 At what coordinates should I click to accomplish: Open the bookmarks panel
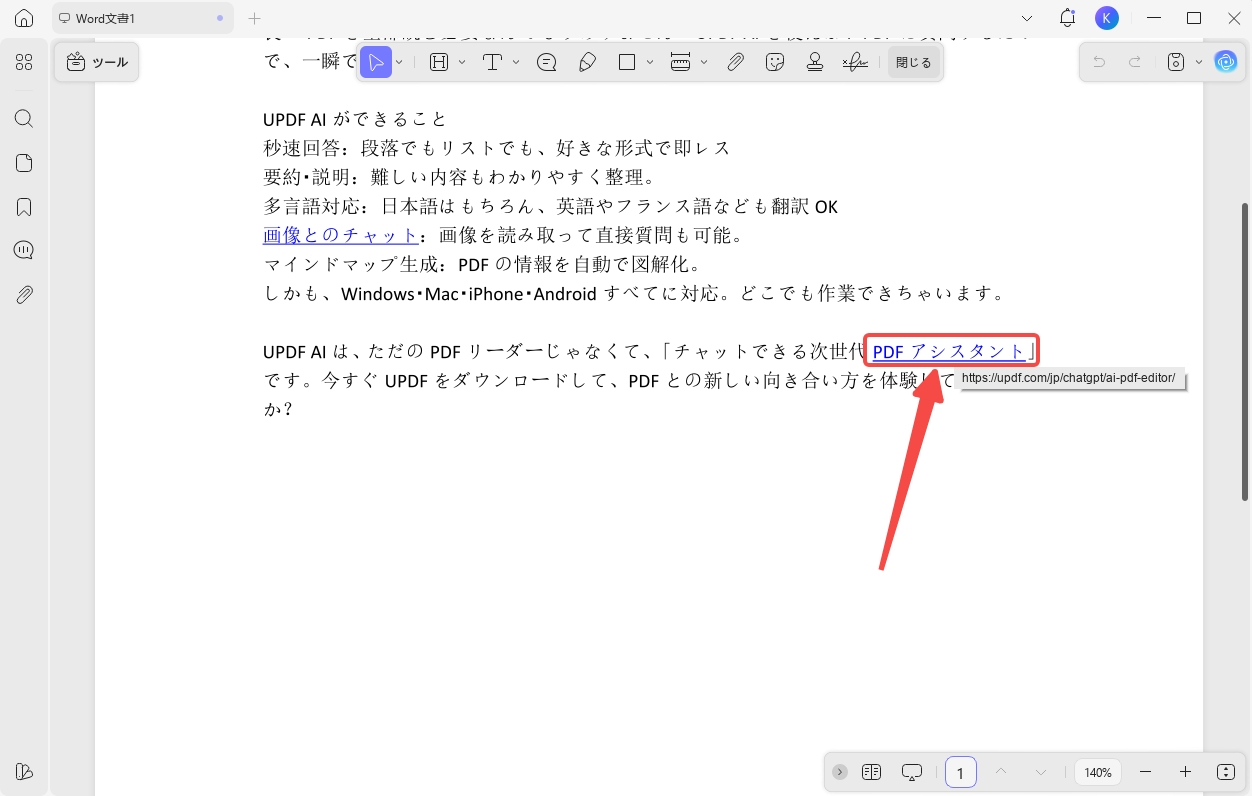click(24, 207)
